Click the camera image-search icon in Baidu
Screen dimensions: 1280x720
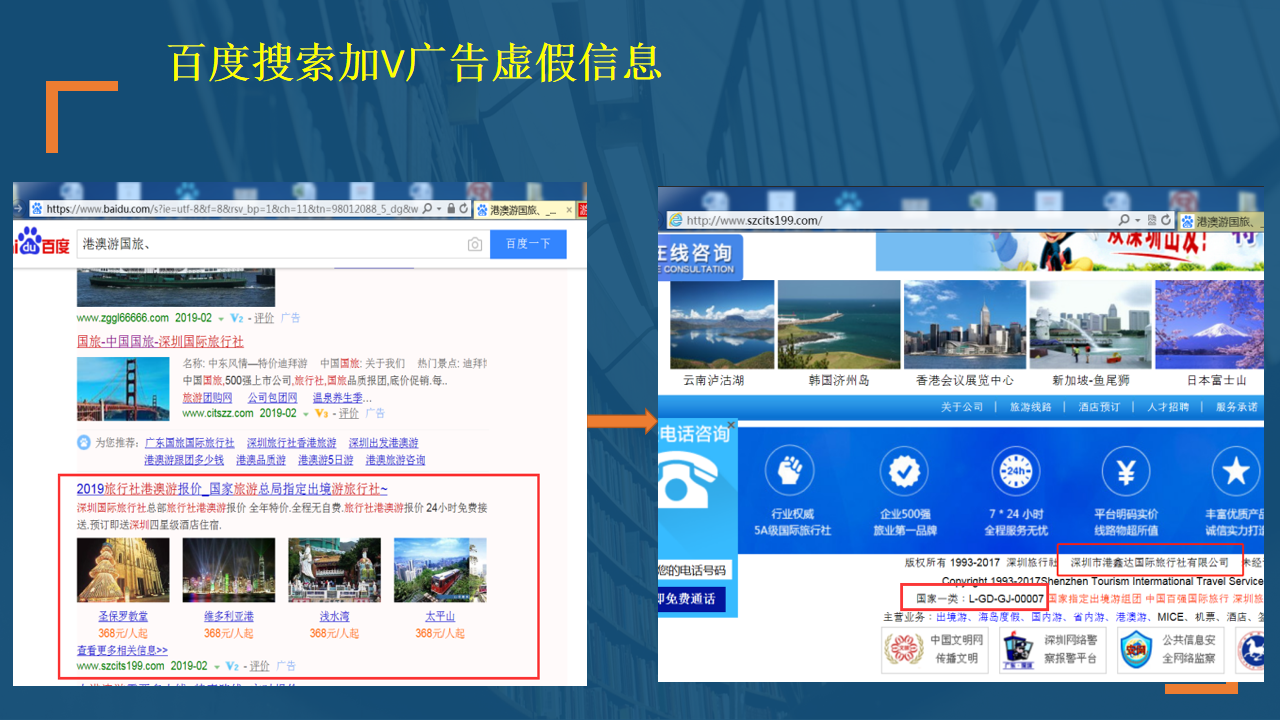pyautogui.click(x=475, y=244)
